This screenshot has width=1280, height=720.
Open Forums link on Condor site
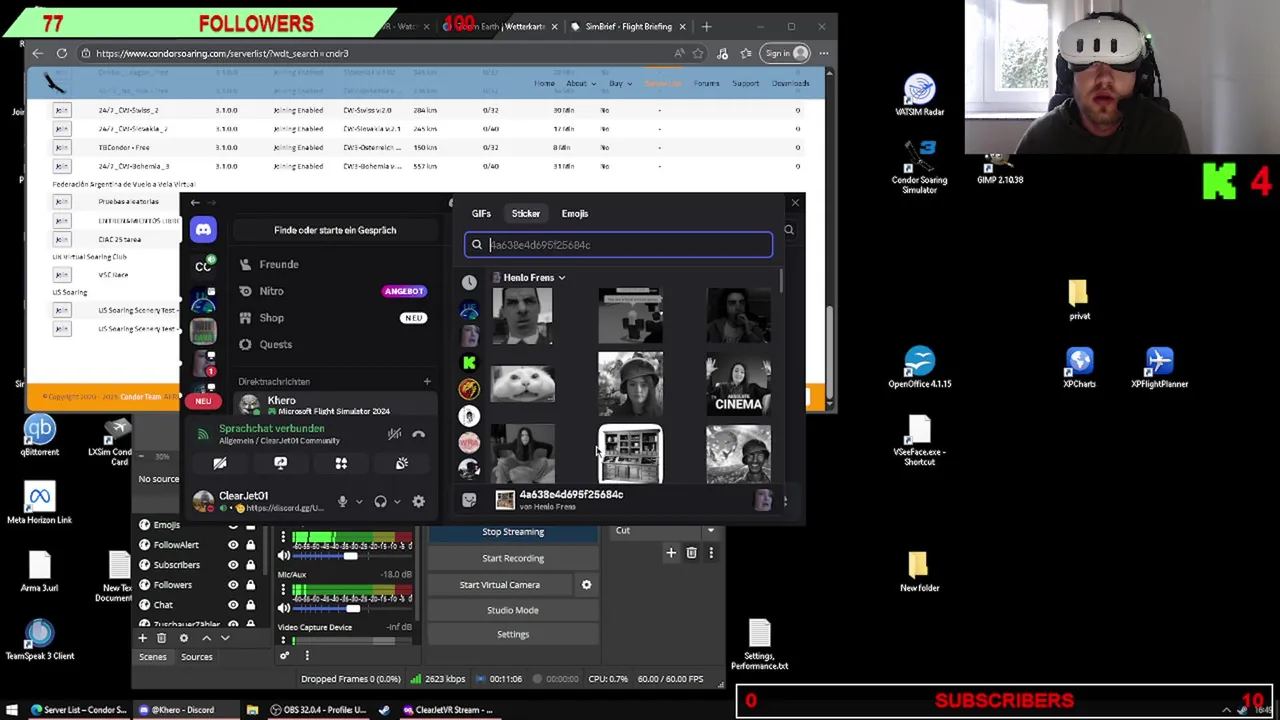click(706, 83)
